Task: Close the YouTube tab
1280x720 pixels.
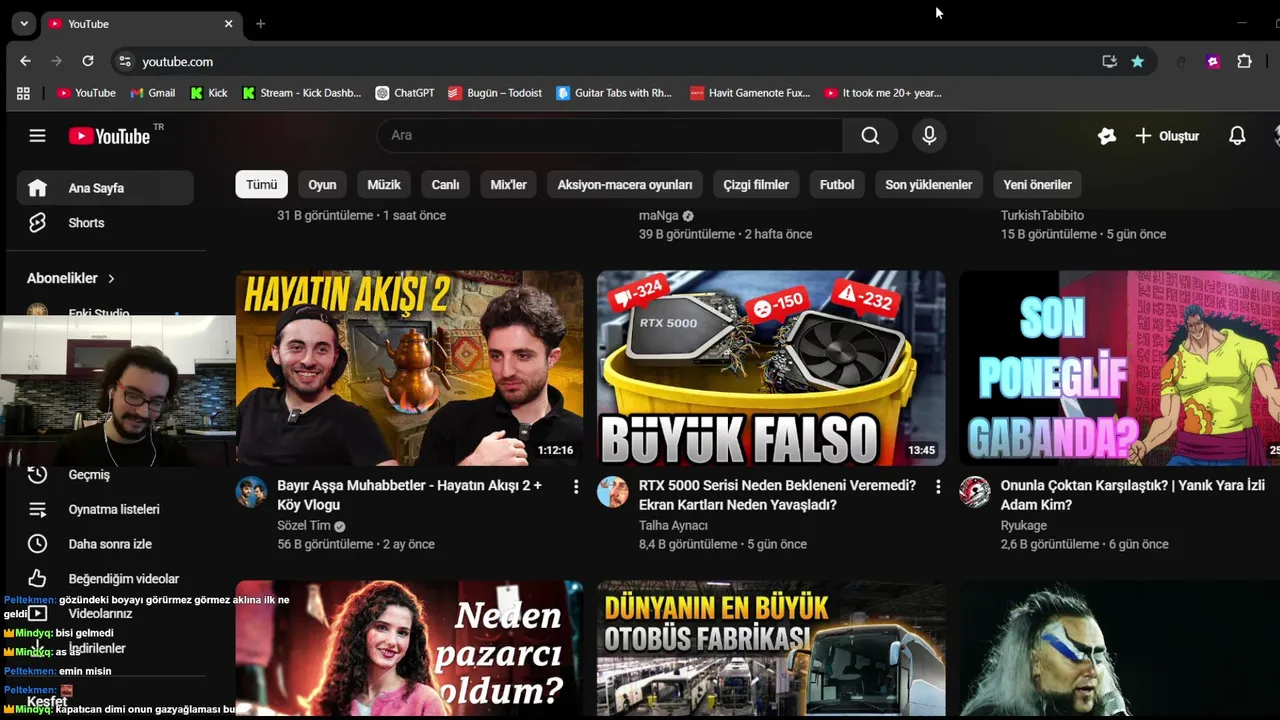Action: (x=228, y=23)
